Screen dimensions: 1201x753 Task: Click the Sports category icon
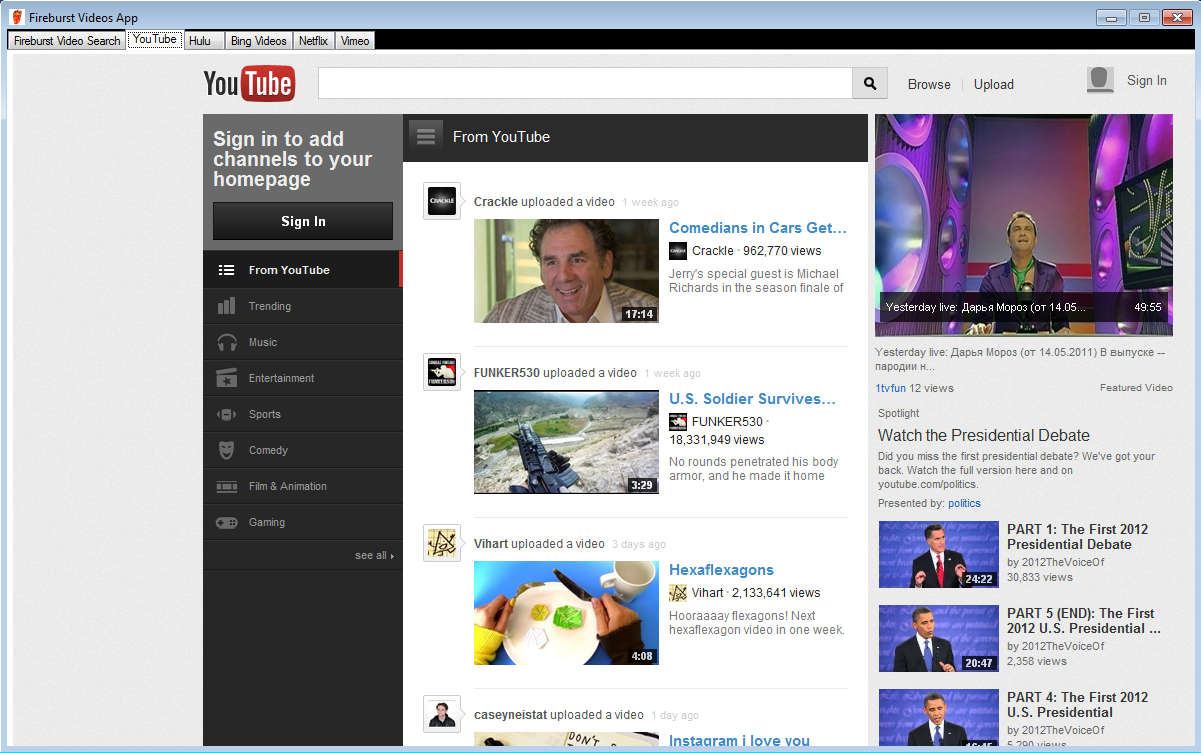227,414
